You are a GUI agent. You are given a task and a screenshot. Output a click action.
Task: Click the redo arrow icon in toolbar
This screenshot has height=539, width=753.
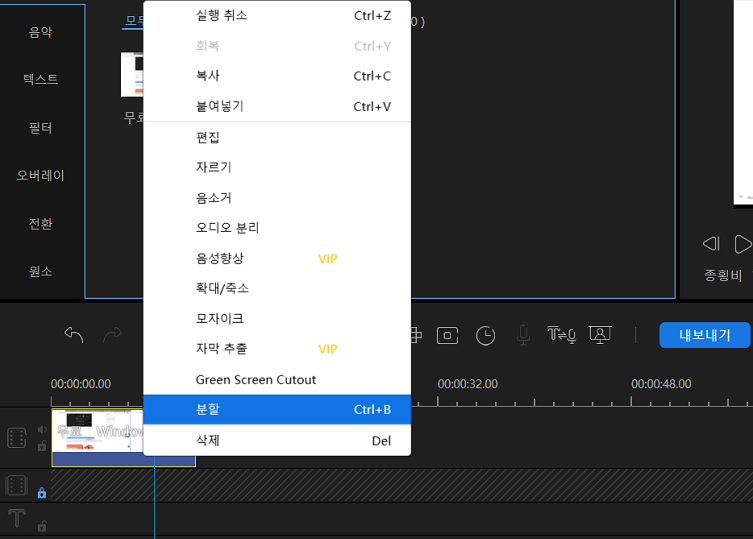(112, 335)
